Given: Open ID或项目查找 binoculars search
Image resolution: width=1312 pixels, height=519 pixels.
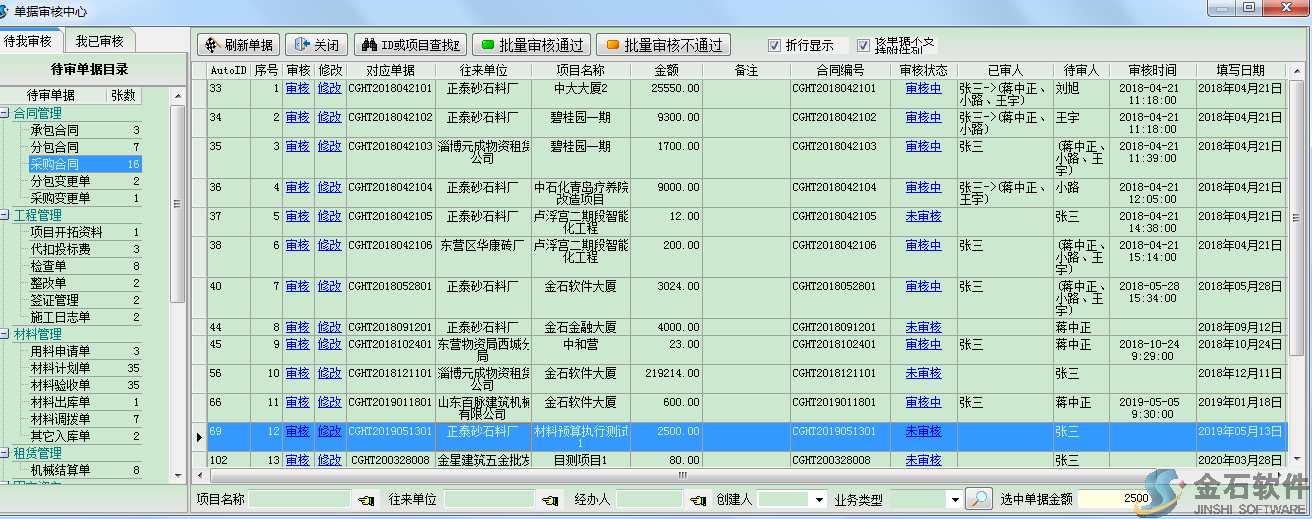Looking at the screenshot, I should [x=410, y=45].
